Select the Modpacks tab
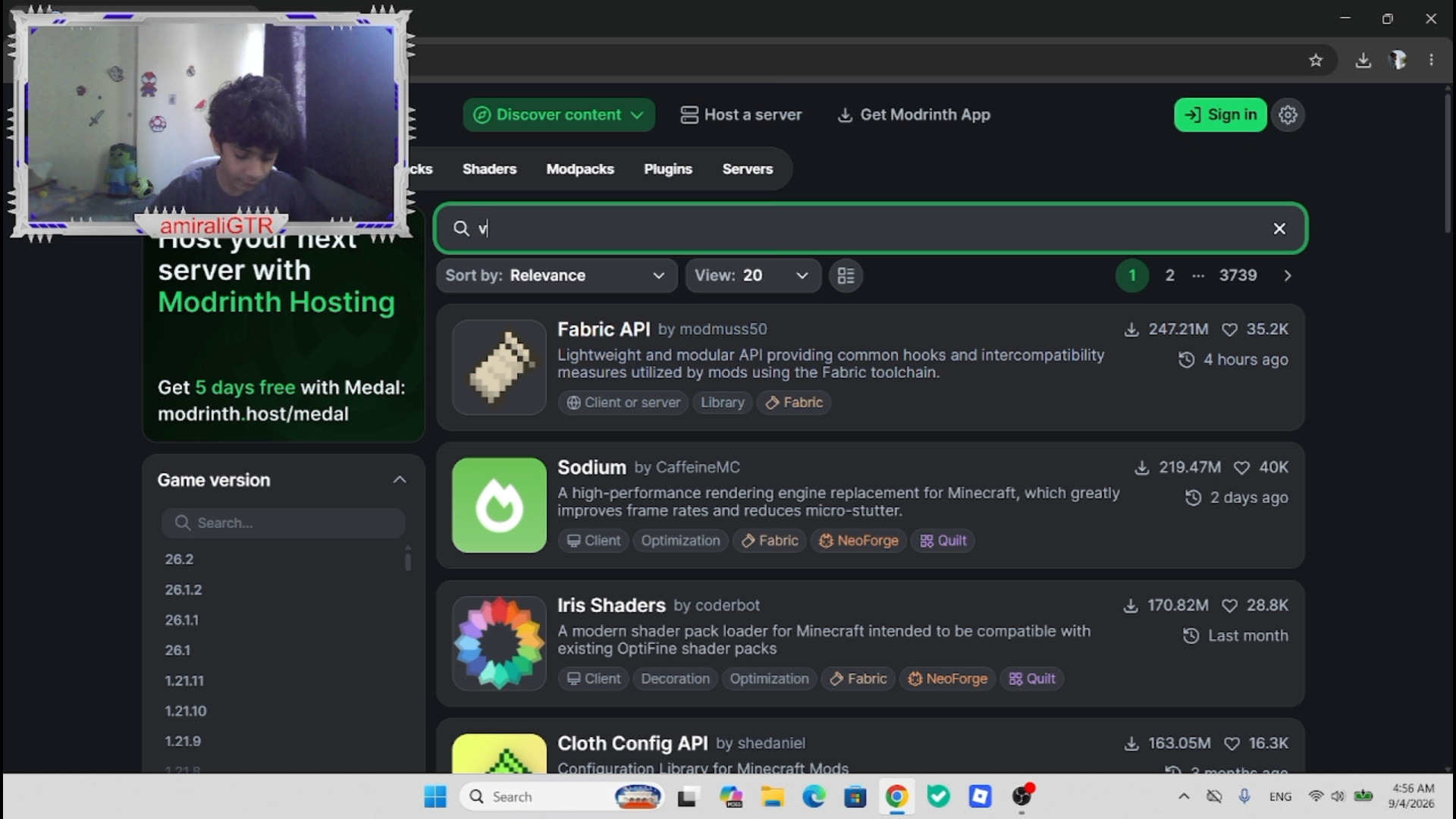Image resolution: width=1456 pixels, height=819 pixels. (x=580, y=169)
